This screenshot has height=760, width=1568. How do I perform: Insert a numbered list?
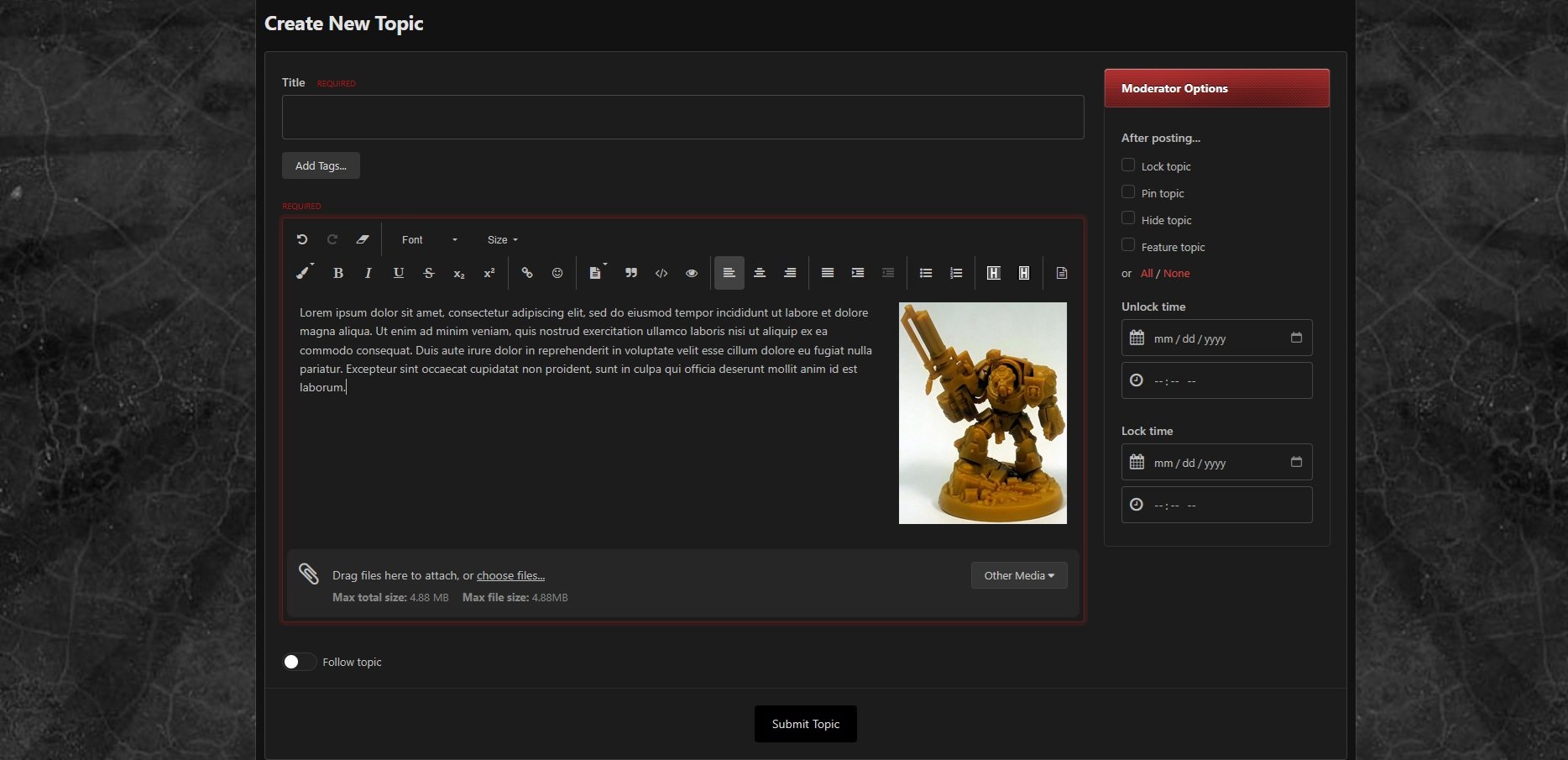pos(956,273)
